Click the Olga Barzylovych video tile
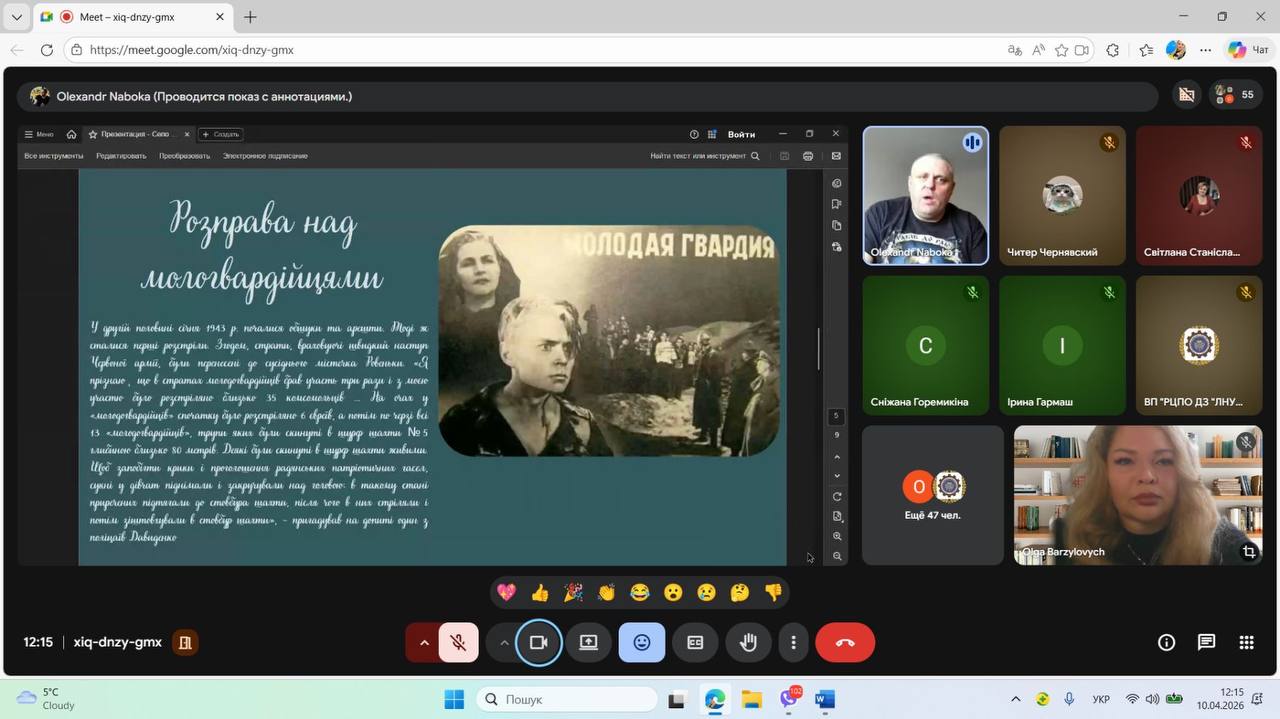This screenshot has height=719, width=1280. click(x=1138, y=495)
